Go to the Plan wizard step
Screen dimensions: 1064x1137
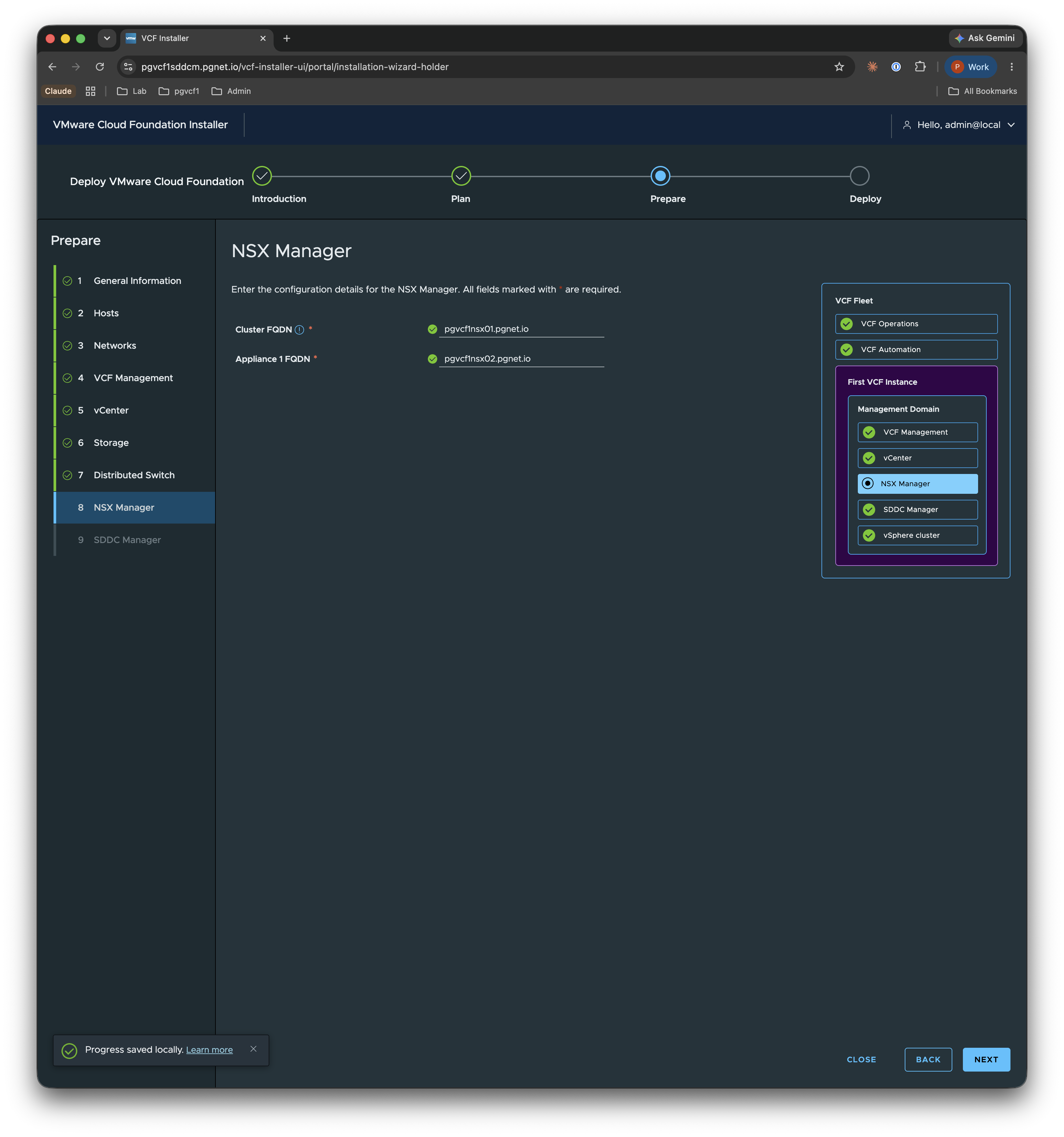click(461, 176)
